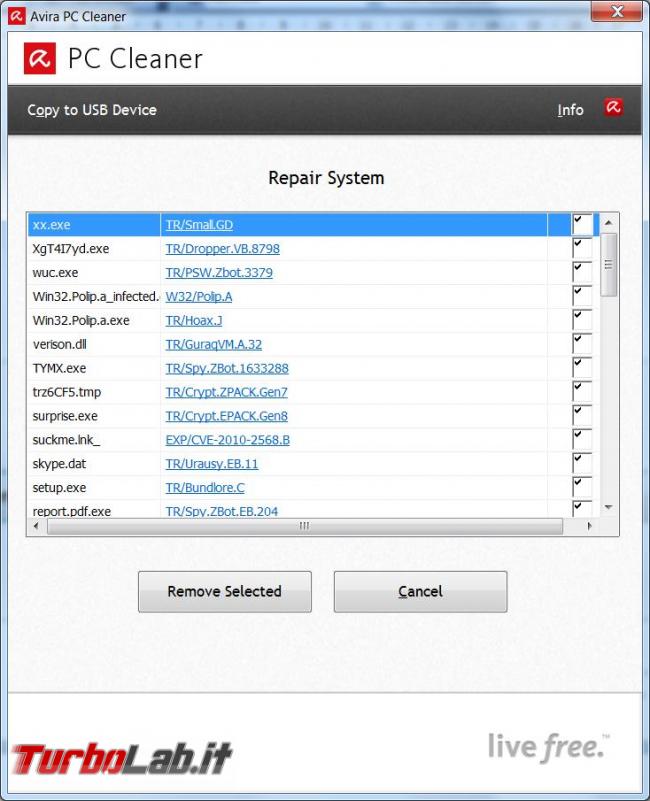Open the TR/Small.GD threat link
This screenshot has height=801, width=650.
point(199,225)
